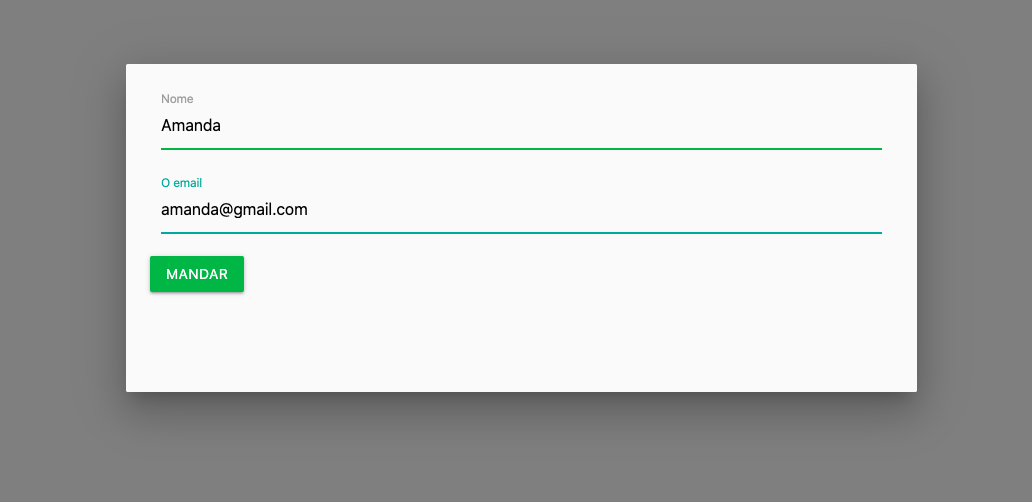Click gray backdrop above the form card
Screen dimensions: 1032x502
tap(516, 32)
